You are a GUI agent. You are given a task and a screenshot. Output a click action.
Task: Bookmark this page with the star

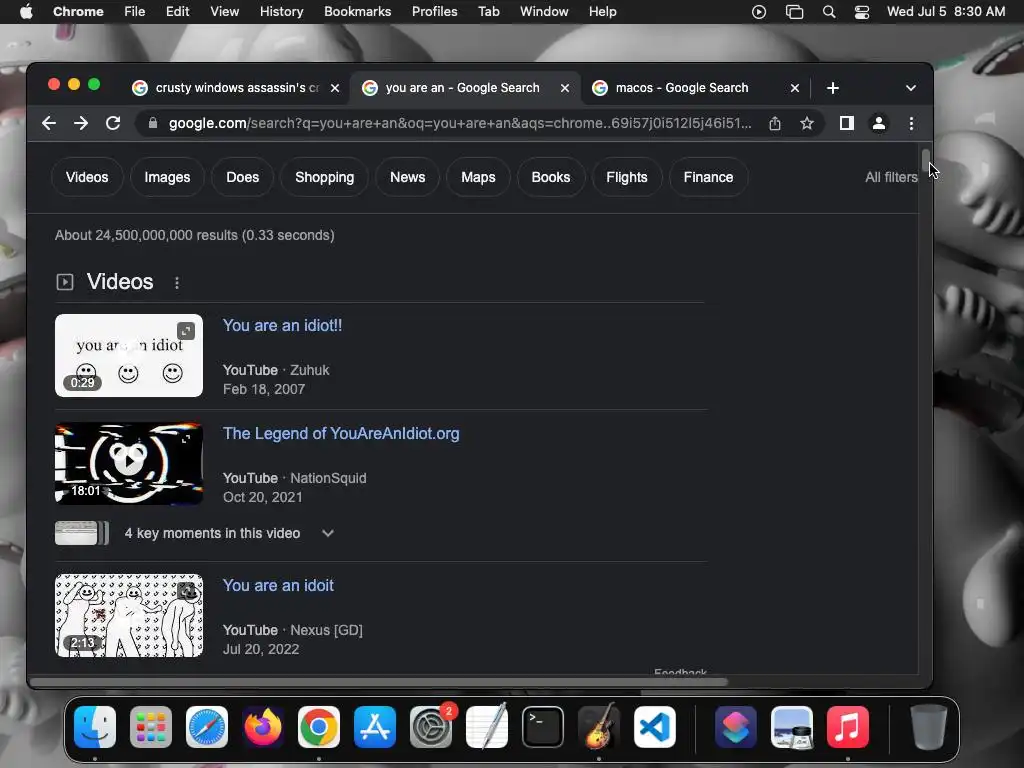tap(807, 123)
